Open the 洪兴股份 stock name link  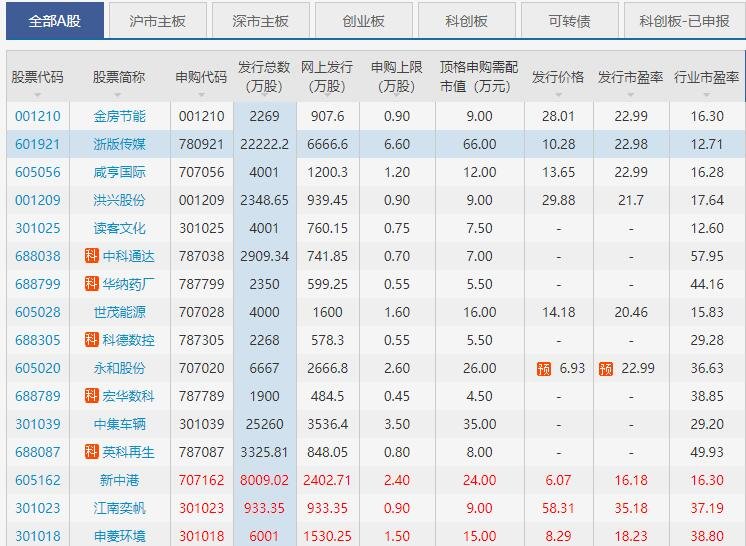pos(119,200)
